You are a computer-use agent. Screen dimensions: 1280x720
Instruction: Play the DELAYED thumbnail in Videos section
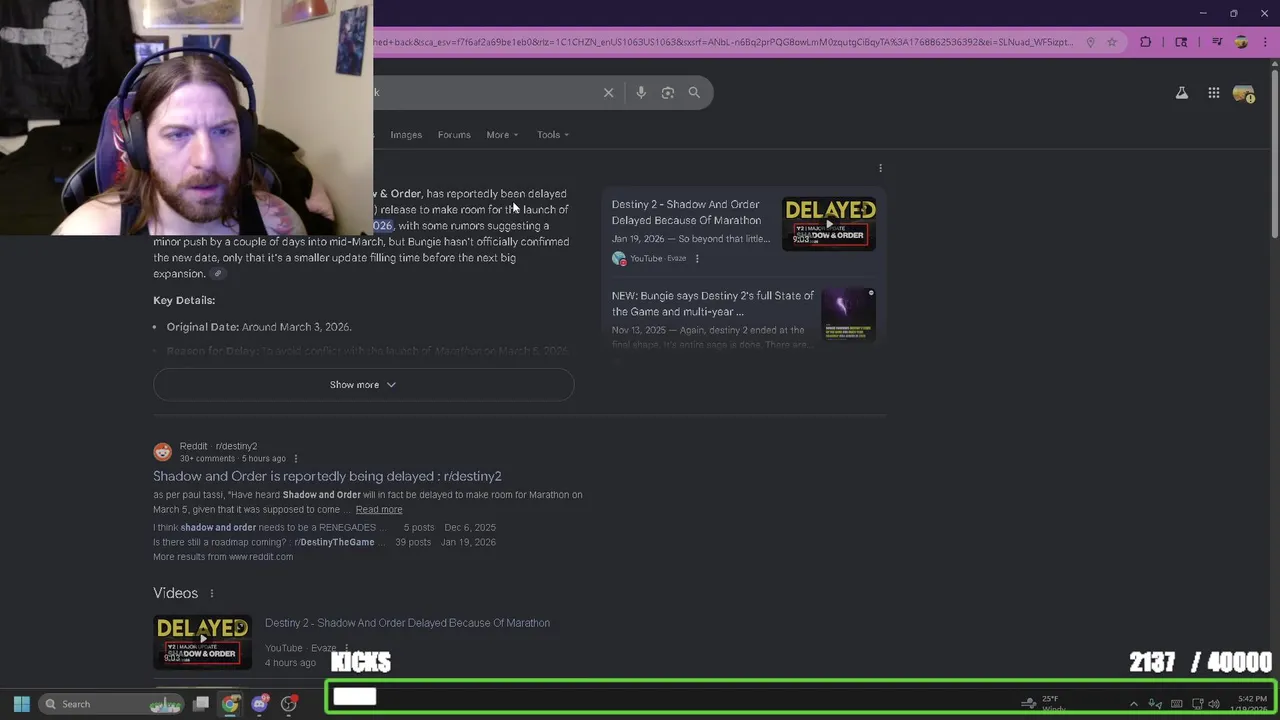point(202,642)
